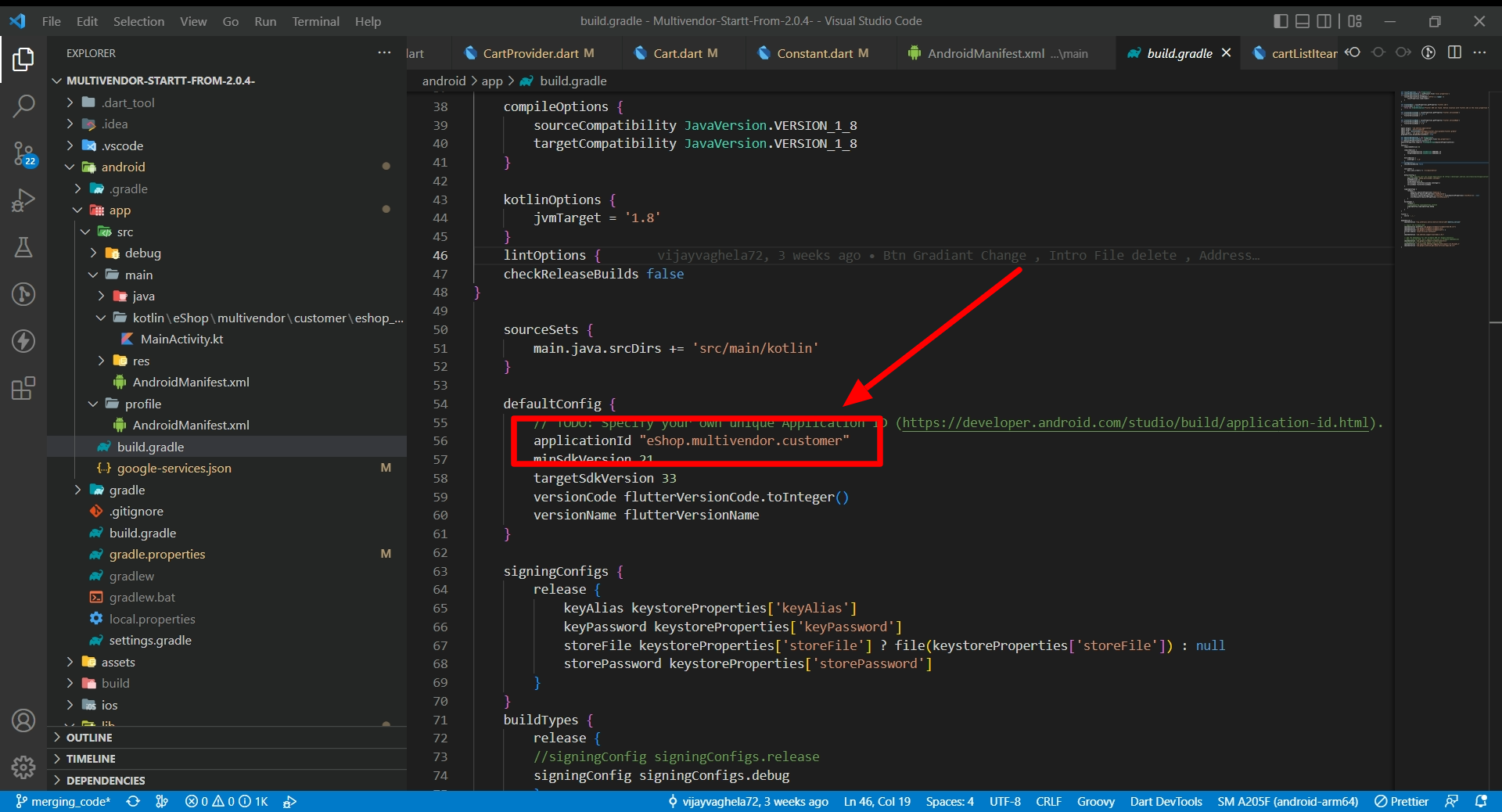Open Manage gear settings icon
This screenshot has width=1502, height=812.
(23, 767)
